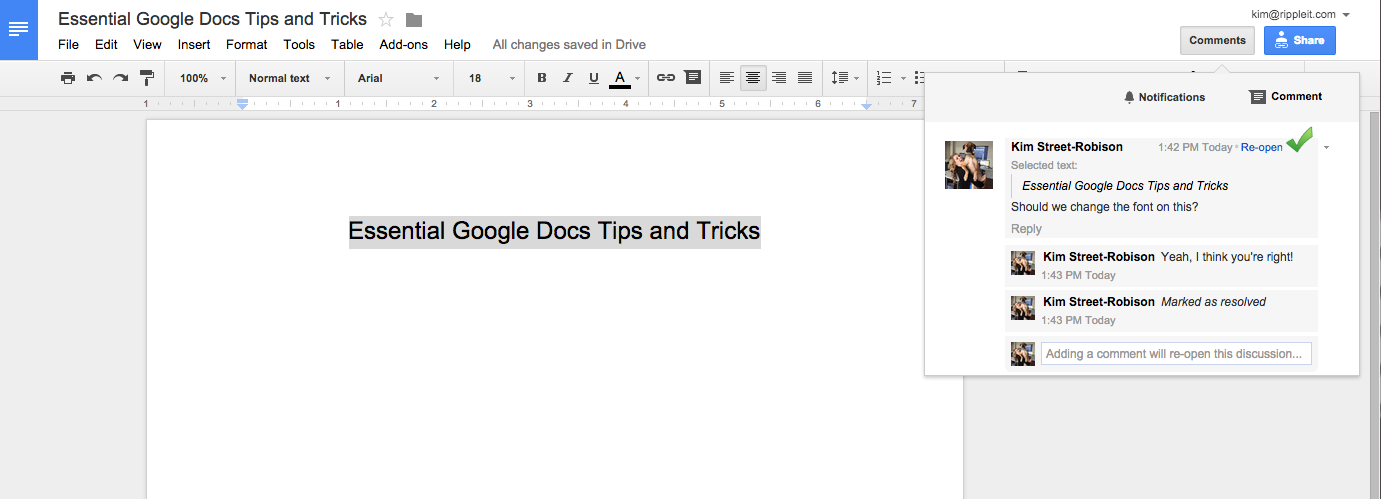Click Reply under the comment
This screenshot has height=499, width=1381.
click(x=1026, y=229)
